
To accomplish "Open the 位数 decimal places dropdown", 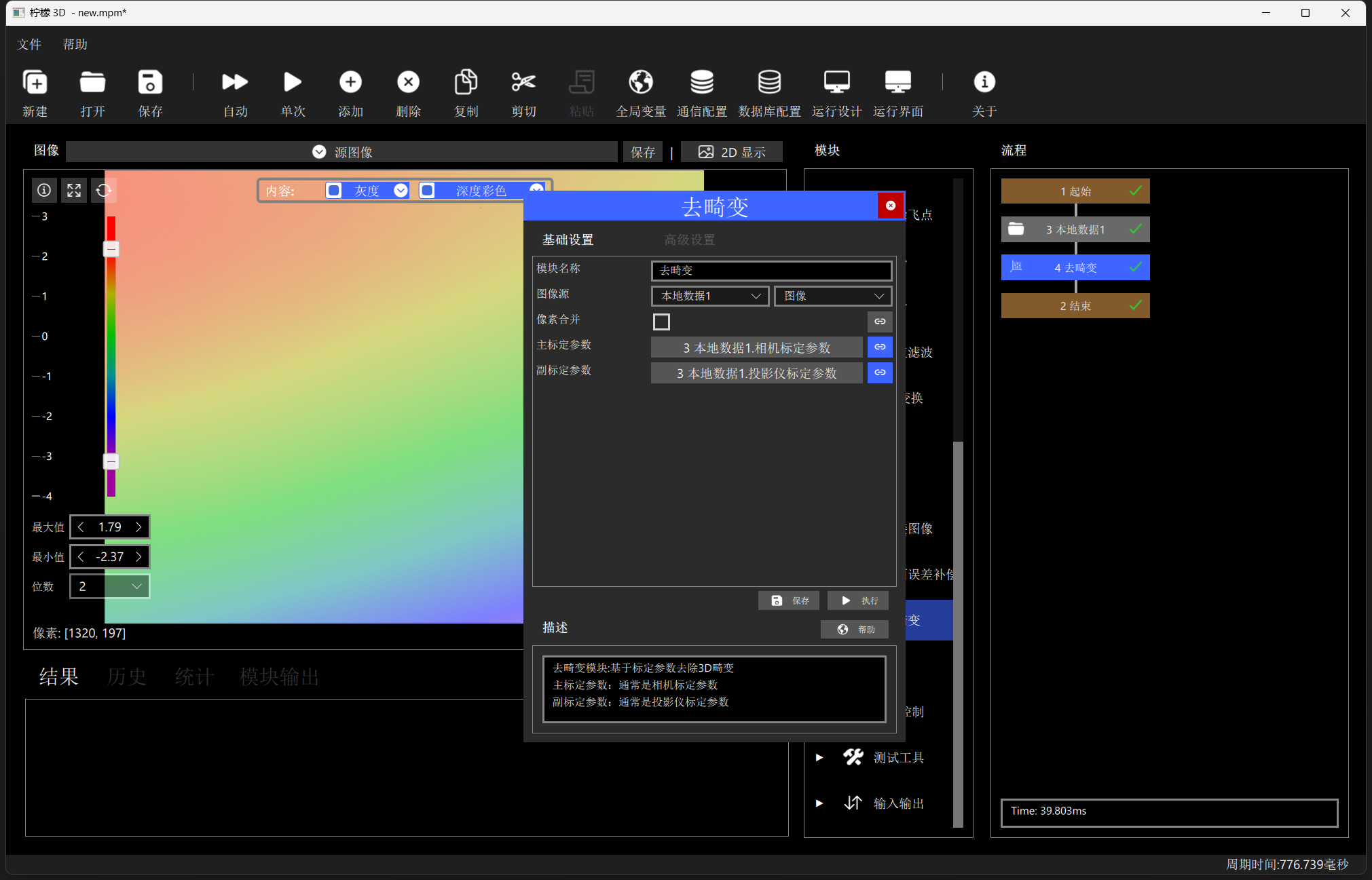I will 110,586.
